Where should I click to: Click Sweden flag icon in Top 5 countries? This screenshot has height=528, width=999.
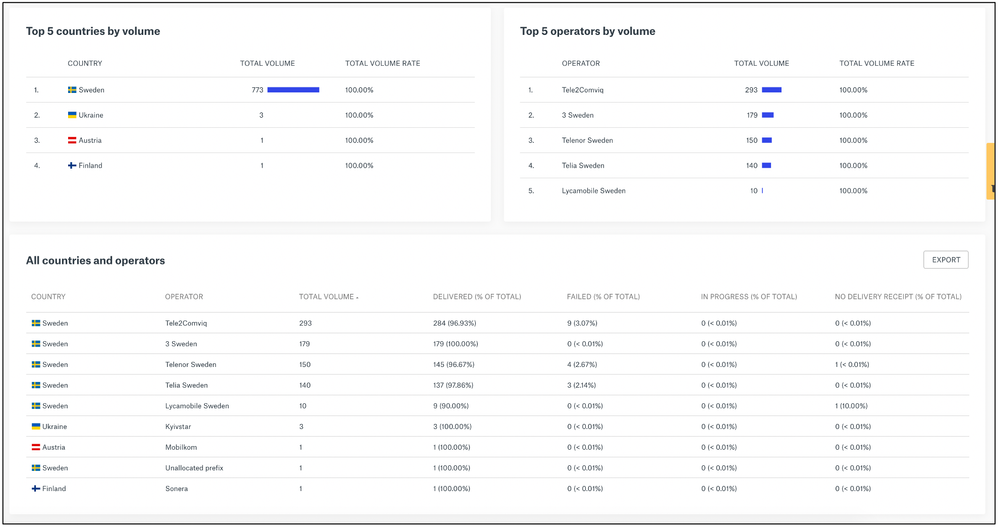click(x=72, y=90)
